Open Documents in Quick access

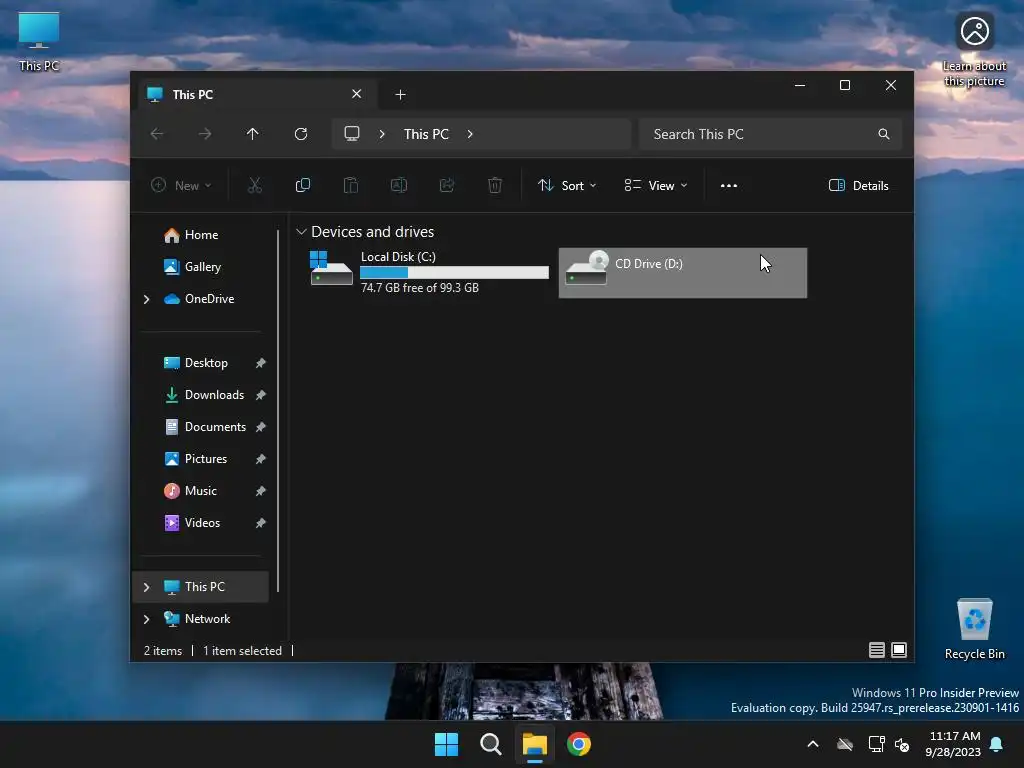pos(215,427)
